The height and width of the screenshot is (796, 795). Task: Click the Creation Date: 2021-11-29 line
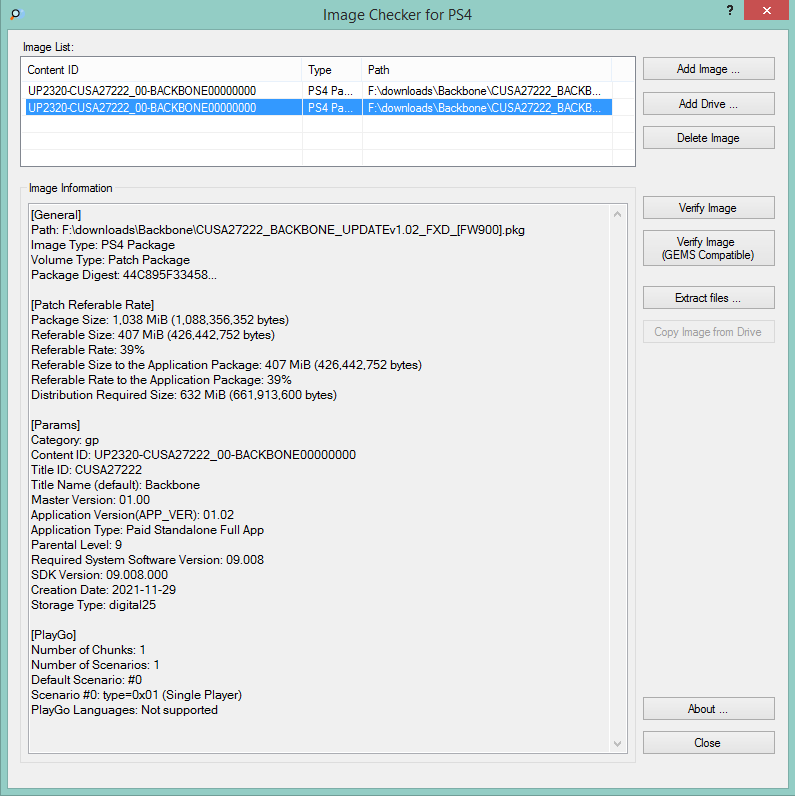[x=104, y=590]
